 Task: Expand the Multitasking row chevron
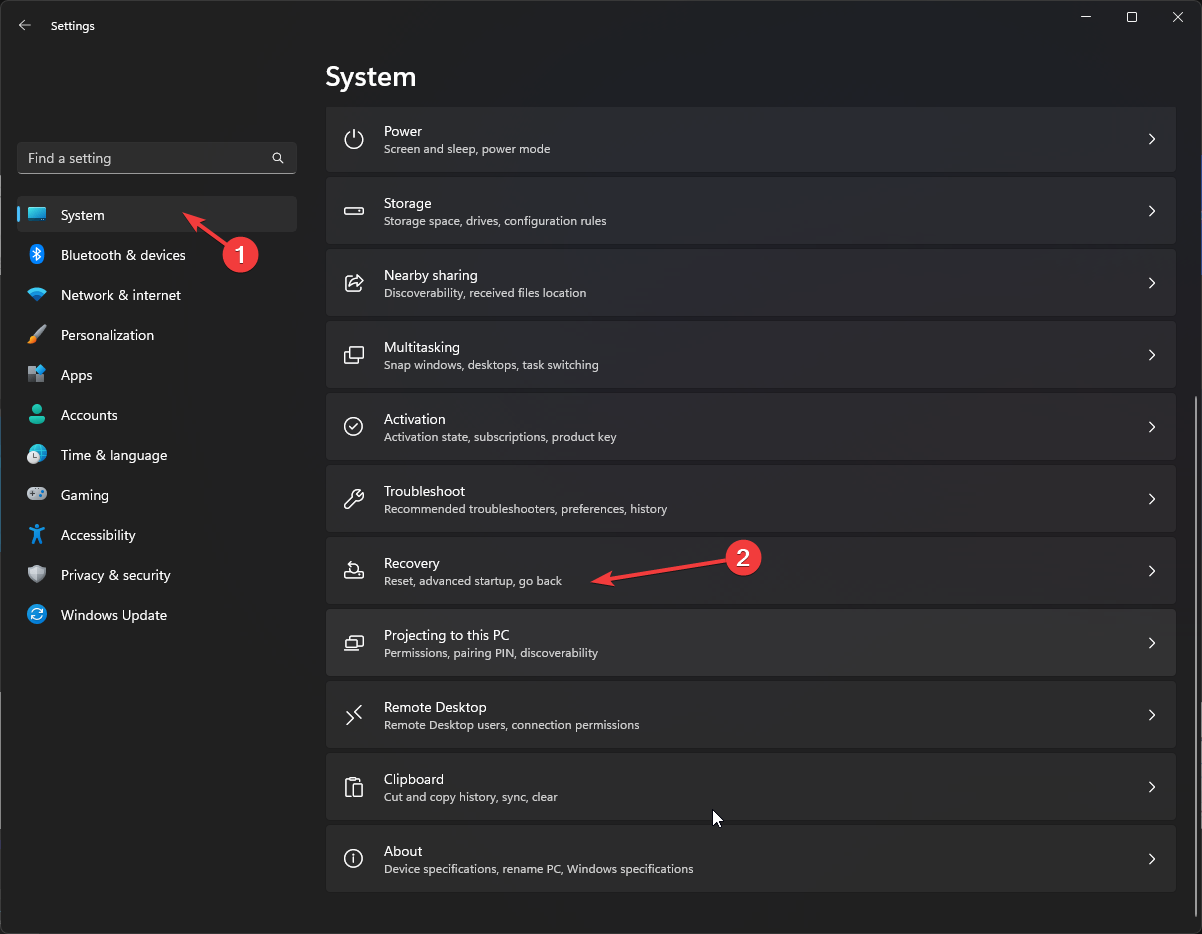pos(1151,355)
